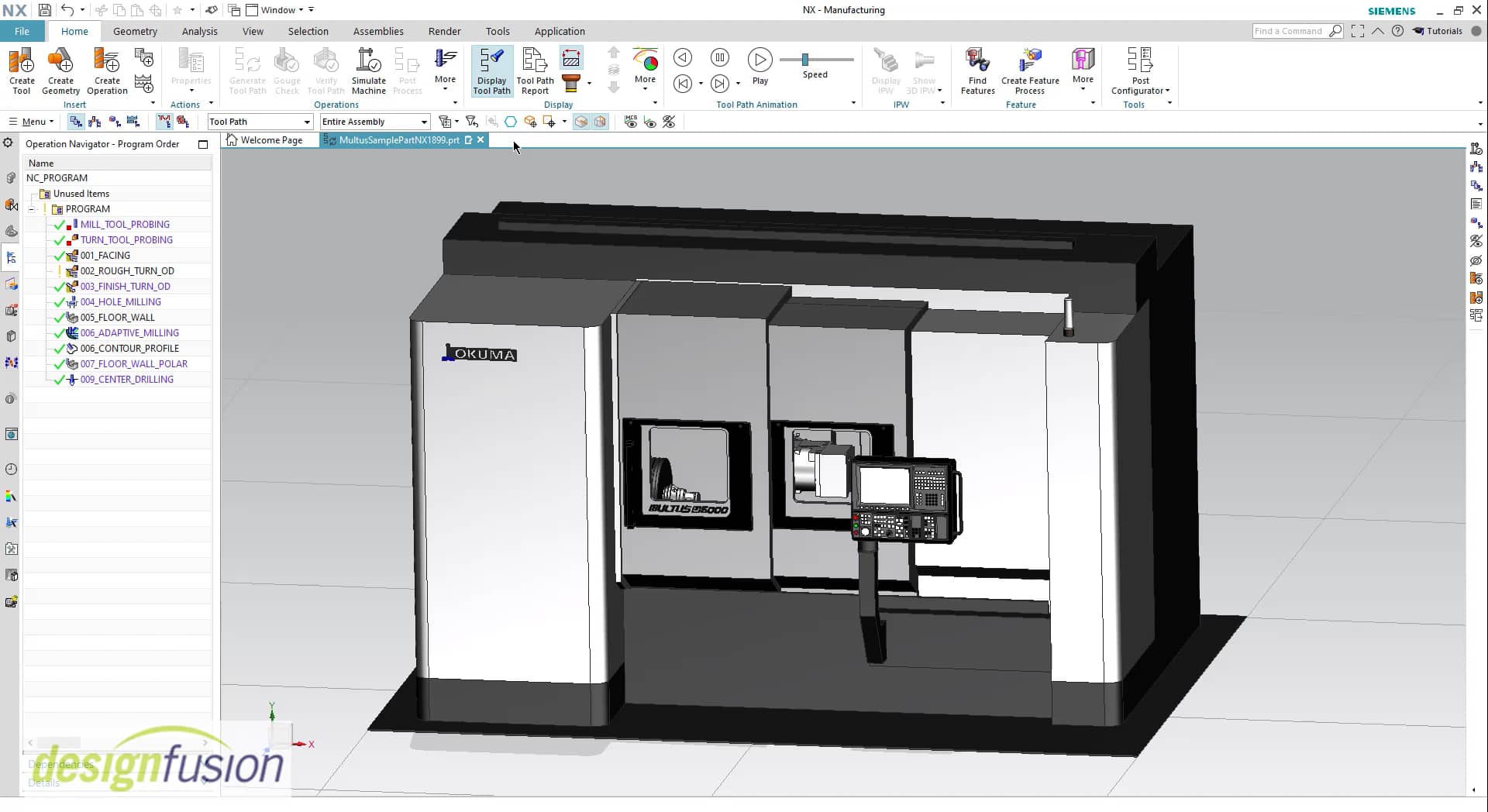Select the Post Configurator tool
Viewport: 1488px width, 812px height.
pos(1140,70)
